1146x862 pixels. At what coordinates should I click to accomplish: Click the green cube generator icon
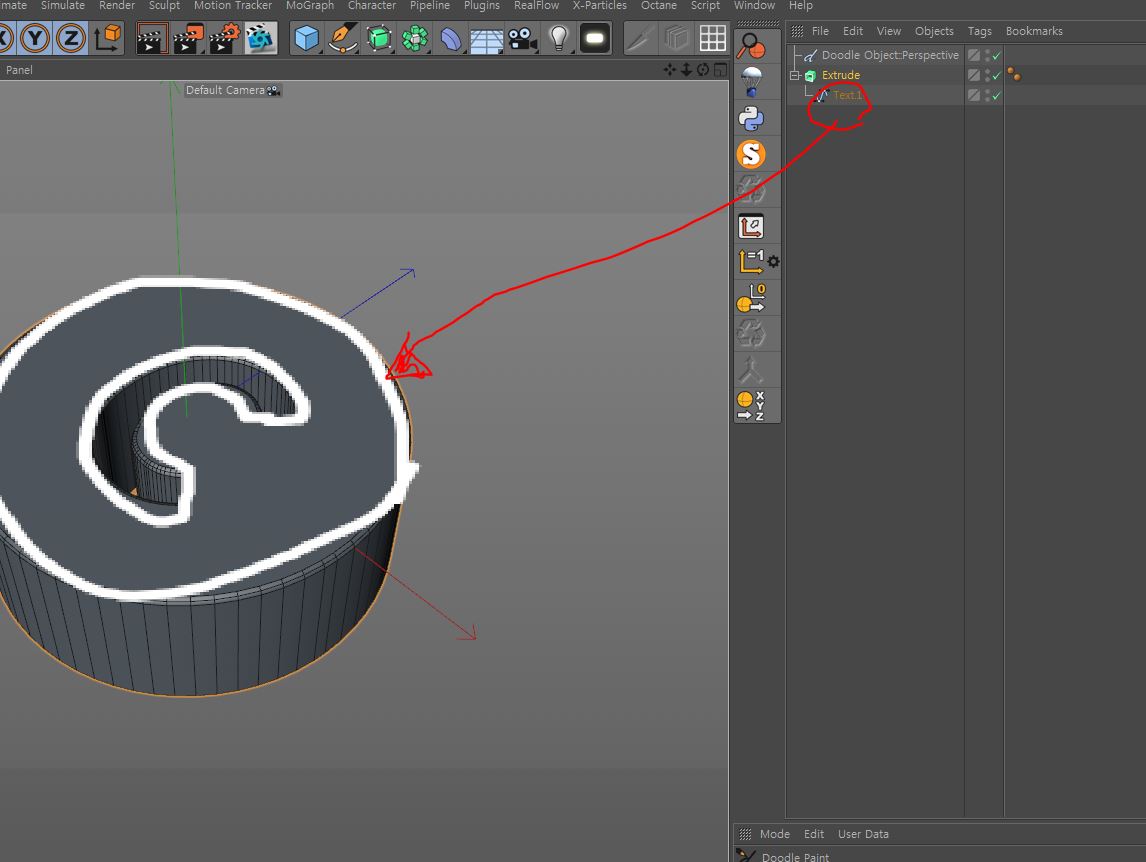(379, 38)
